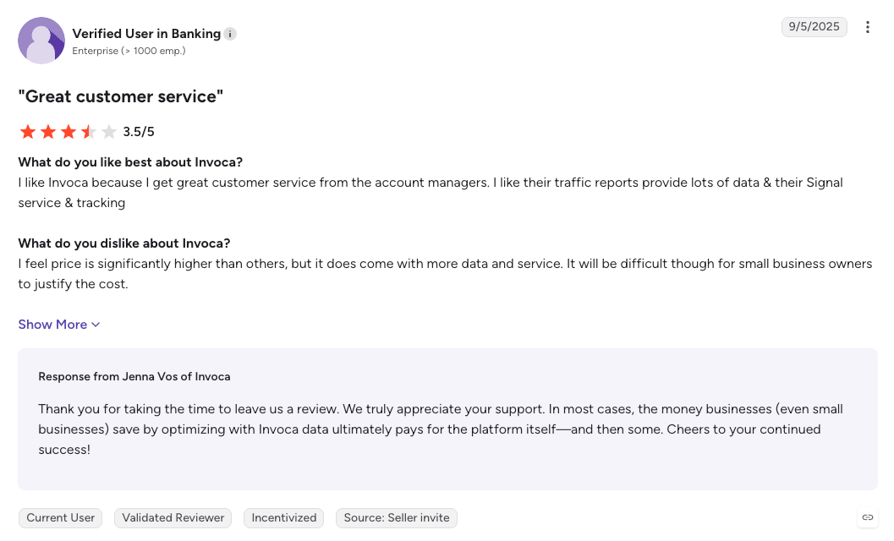Select the Validated Reviewer tag
The height and width of the screenshot is (541, 894).
173,518
